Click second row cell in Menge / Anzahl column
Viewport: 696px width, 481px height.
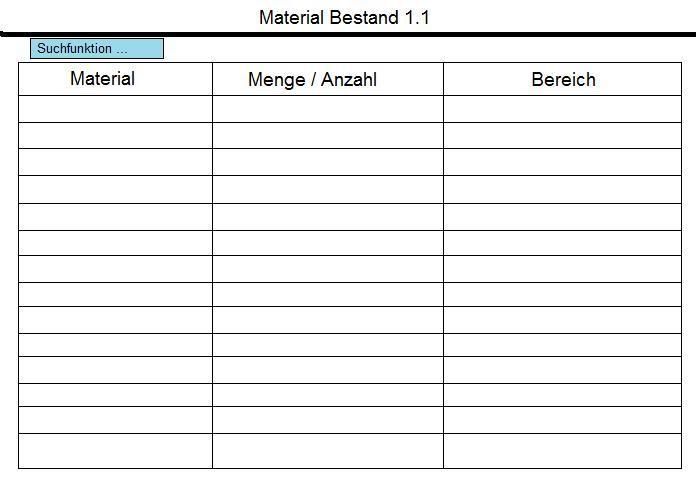(328, 136)
